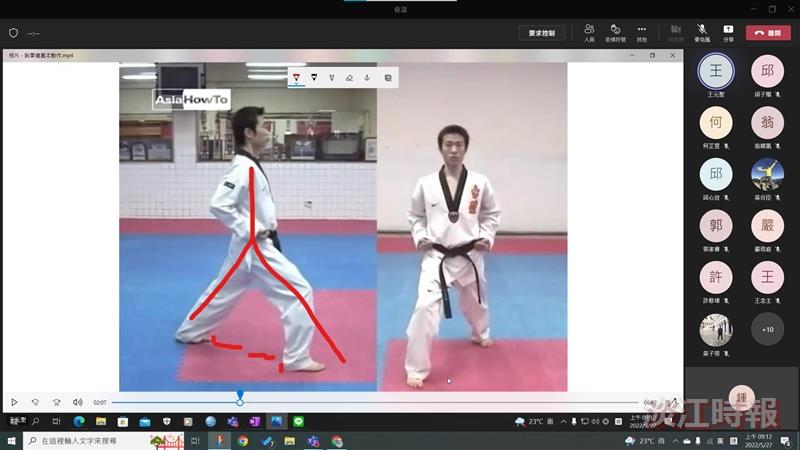
Task: Open Edge in the shared screen's taskbar
Action: (x=79, y=421)
